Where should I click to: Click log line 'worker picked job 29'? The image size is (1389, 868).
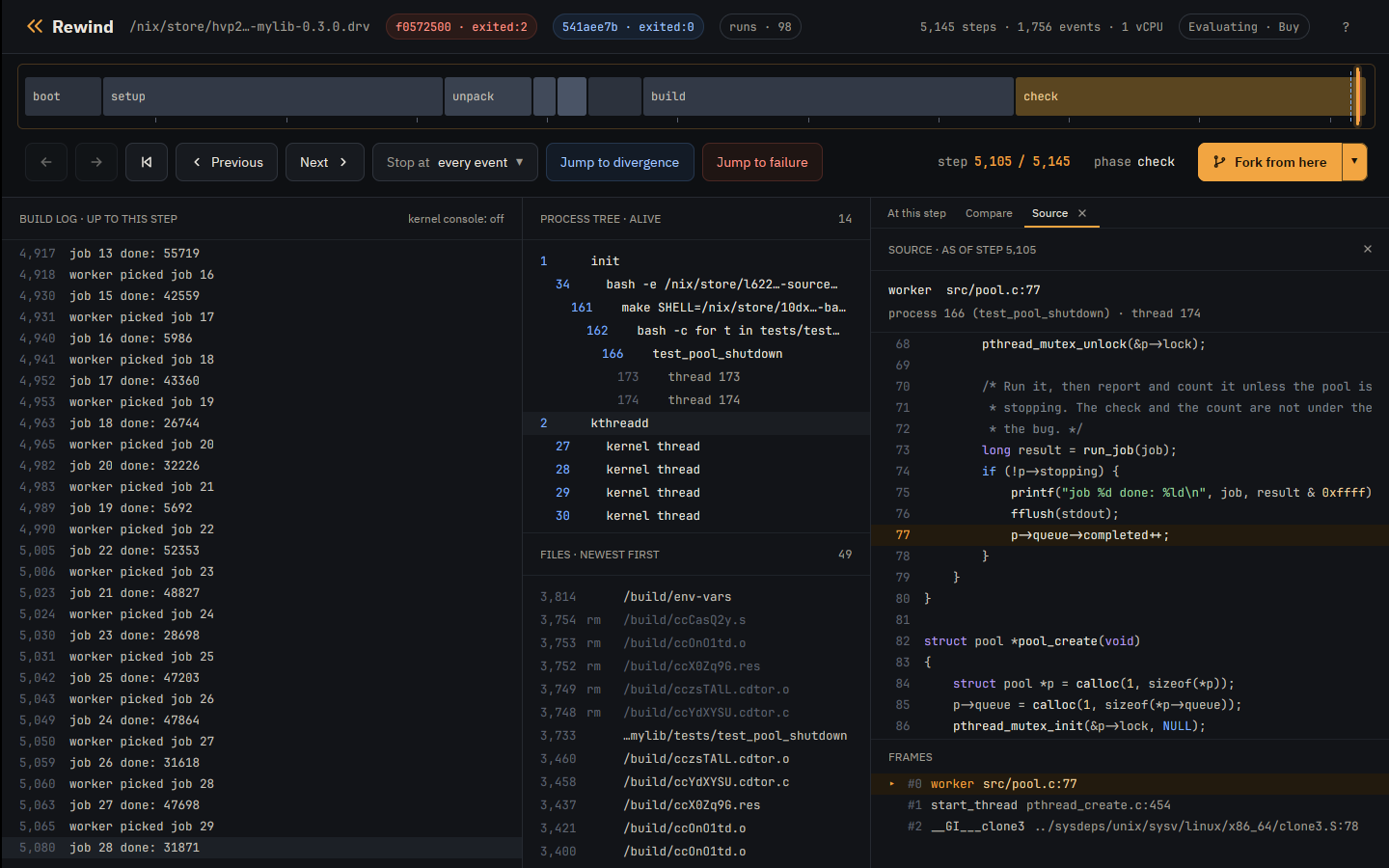261,827
